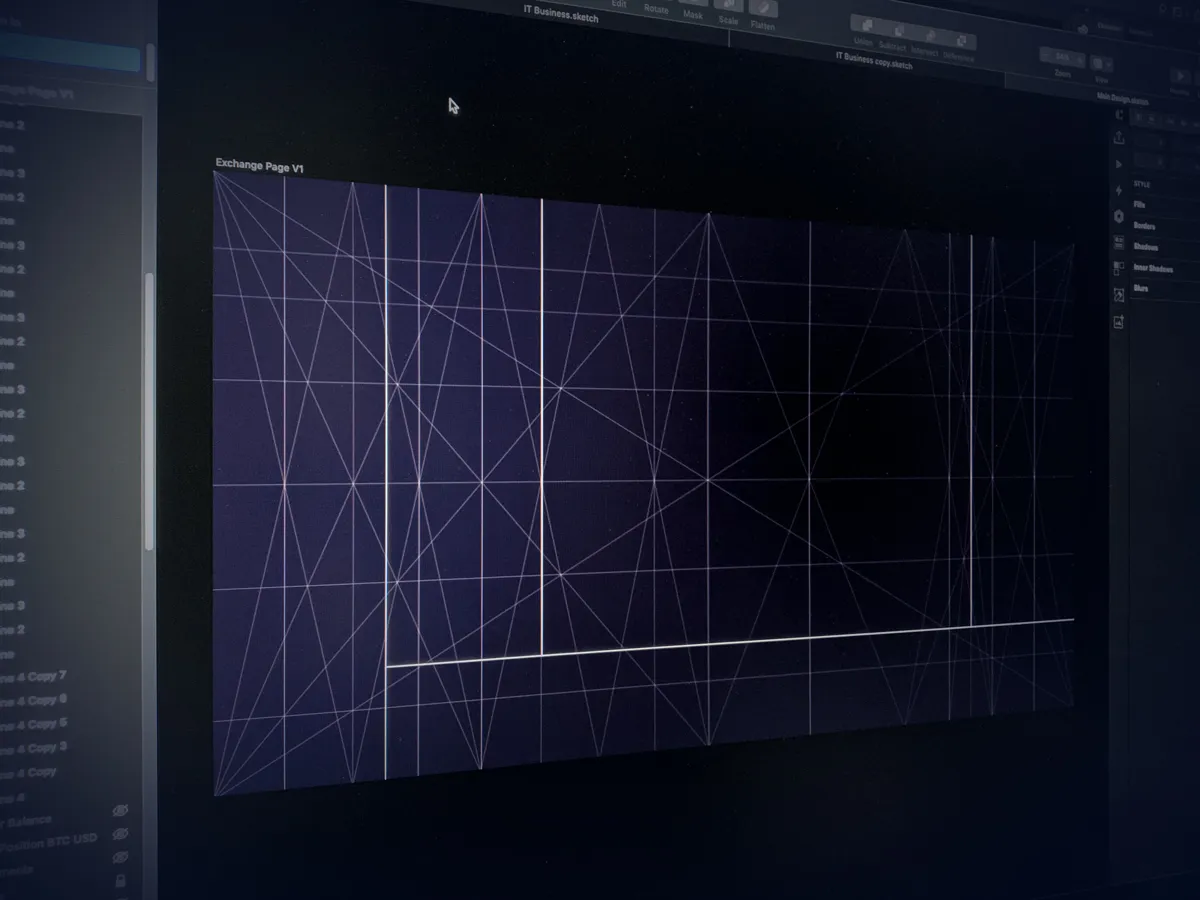The width and height of the screenshot is (1200, 900).
Task: Click the list layout icon in the inspector strip
Action: [1119, 243]
